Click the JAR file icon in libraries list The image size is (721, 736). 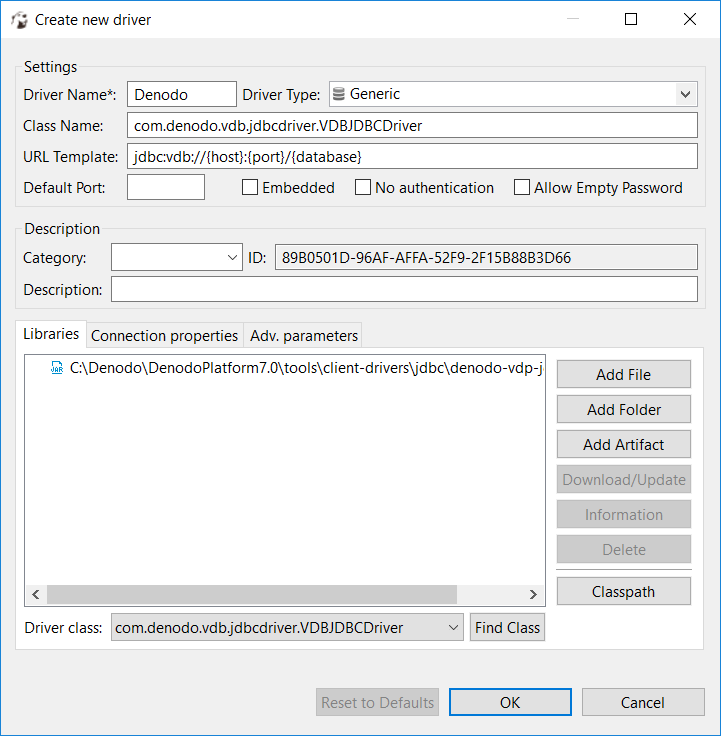[57, 368]
